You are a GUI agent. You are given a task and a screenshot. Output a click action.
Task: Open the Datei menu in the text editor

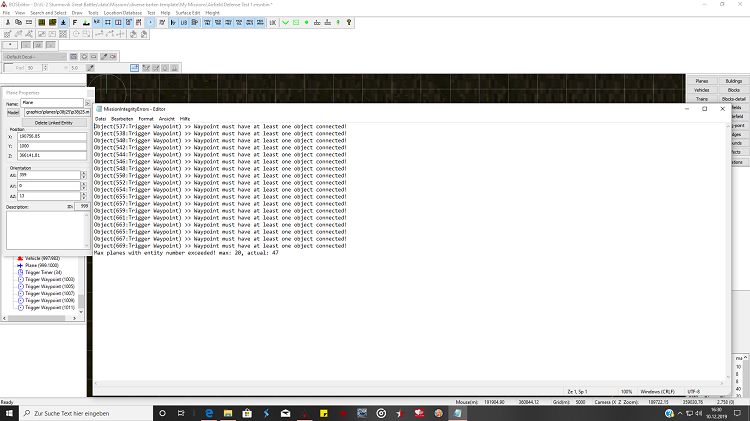pyautogui.click(x=100, y=119)
